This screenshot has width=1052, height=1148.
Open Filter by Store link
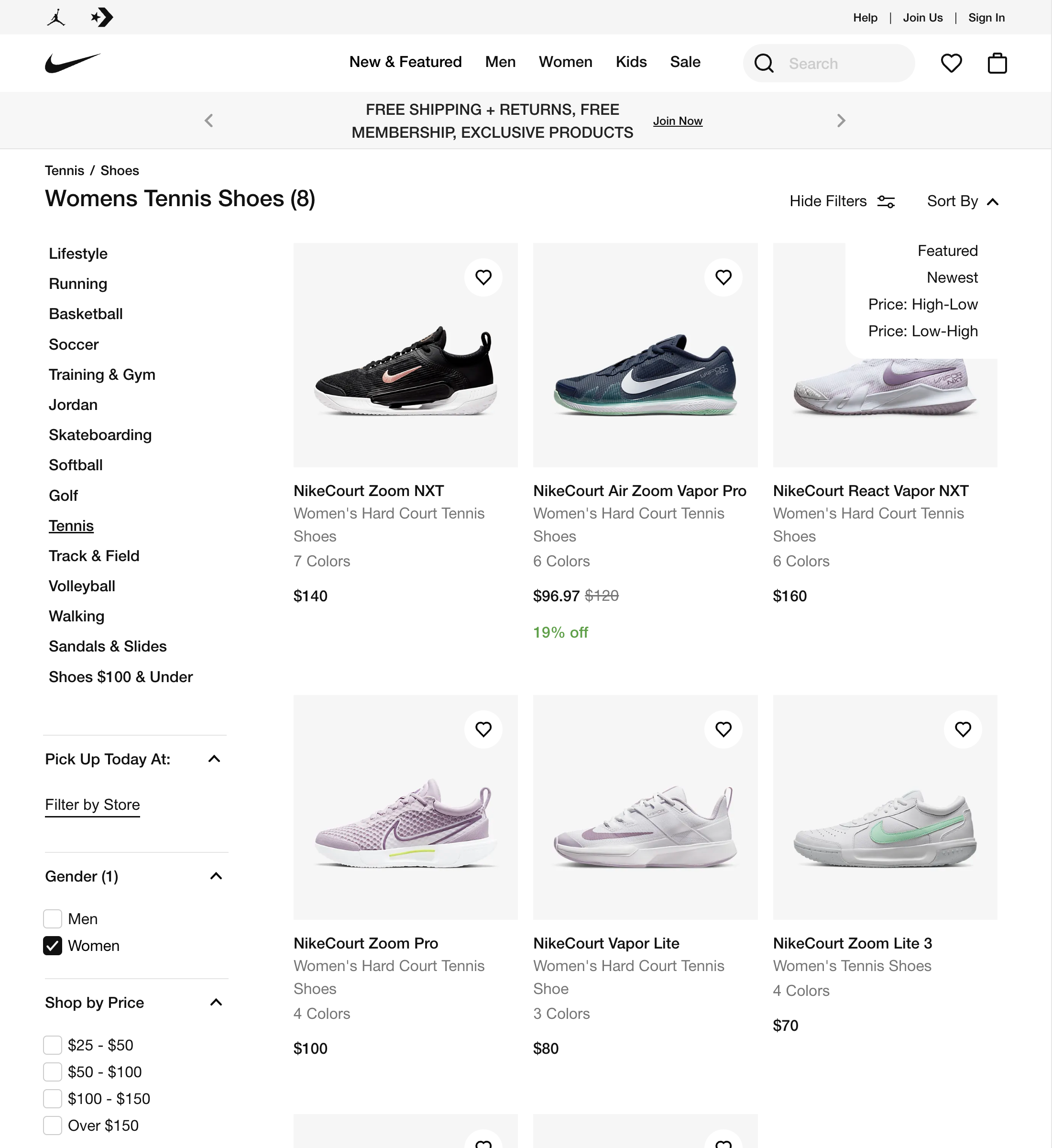point(92,805)
